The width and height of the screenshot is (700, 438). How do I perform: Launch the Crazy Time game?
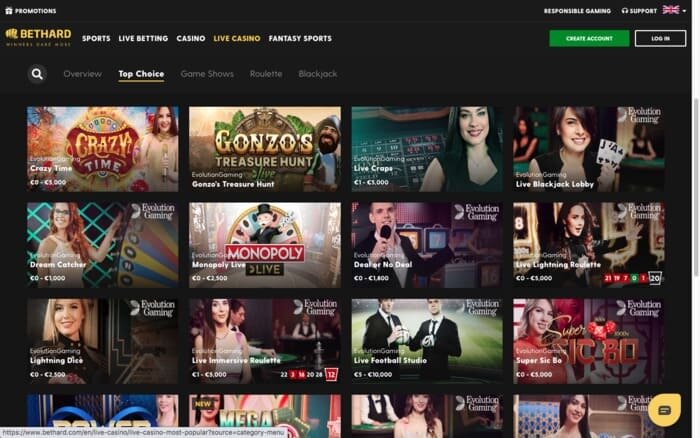(103, 149)
